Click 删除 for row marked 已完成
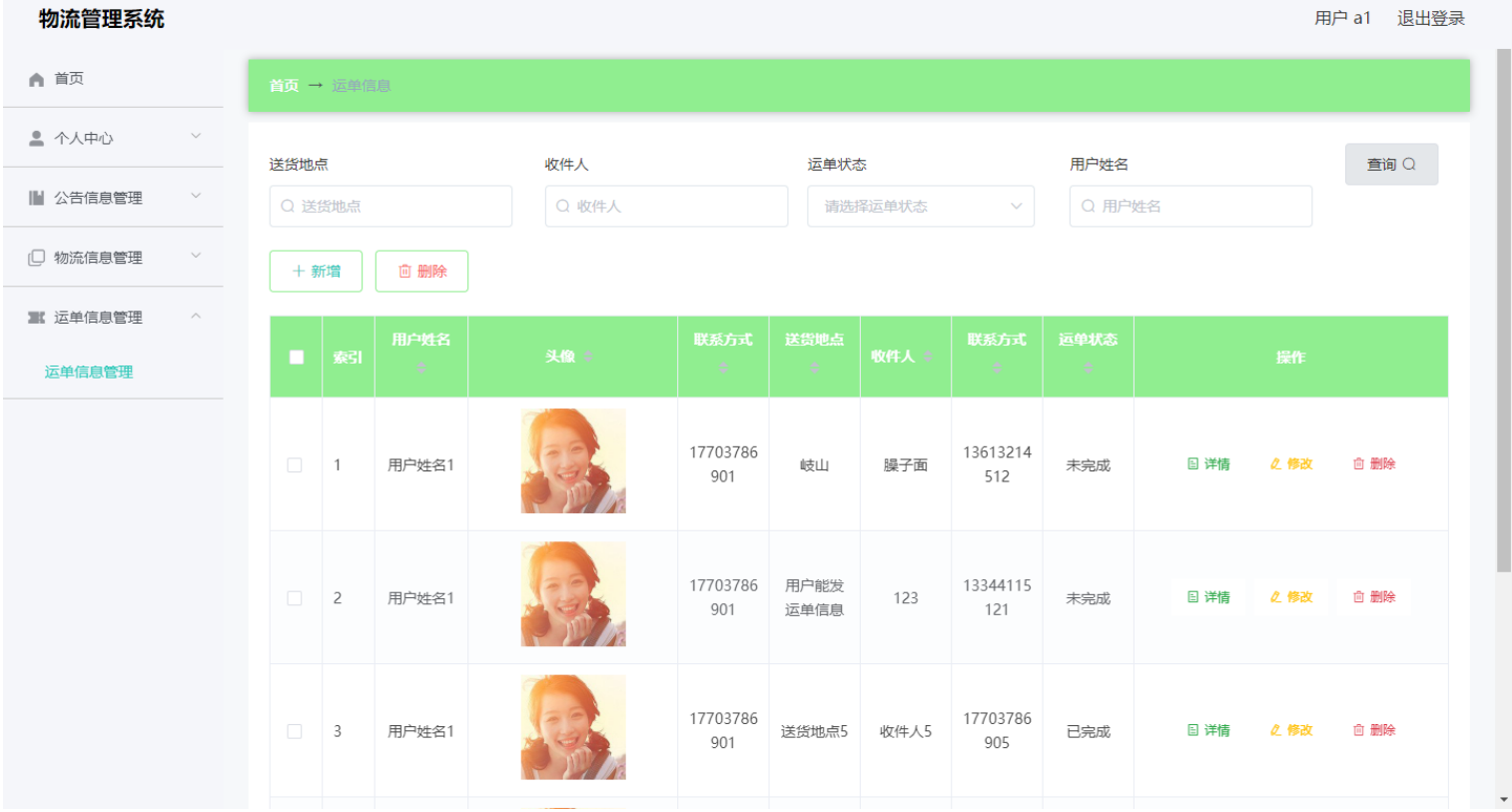 (1374, 731)
